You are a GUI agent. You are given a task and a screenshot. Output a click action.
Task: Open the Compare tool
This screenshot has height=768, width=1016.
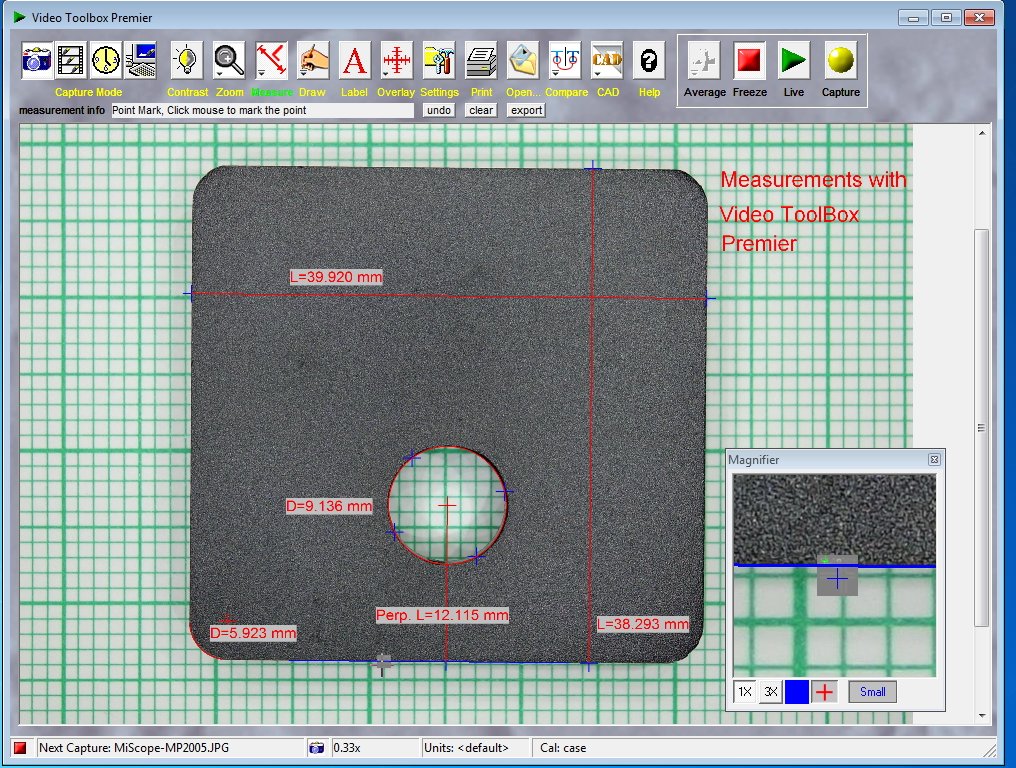tap(565, 61)
